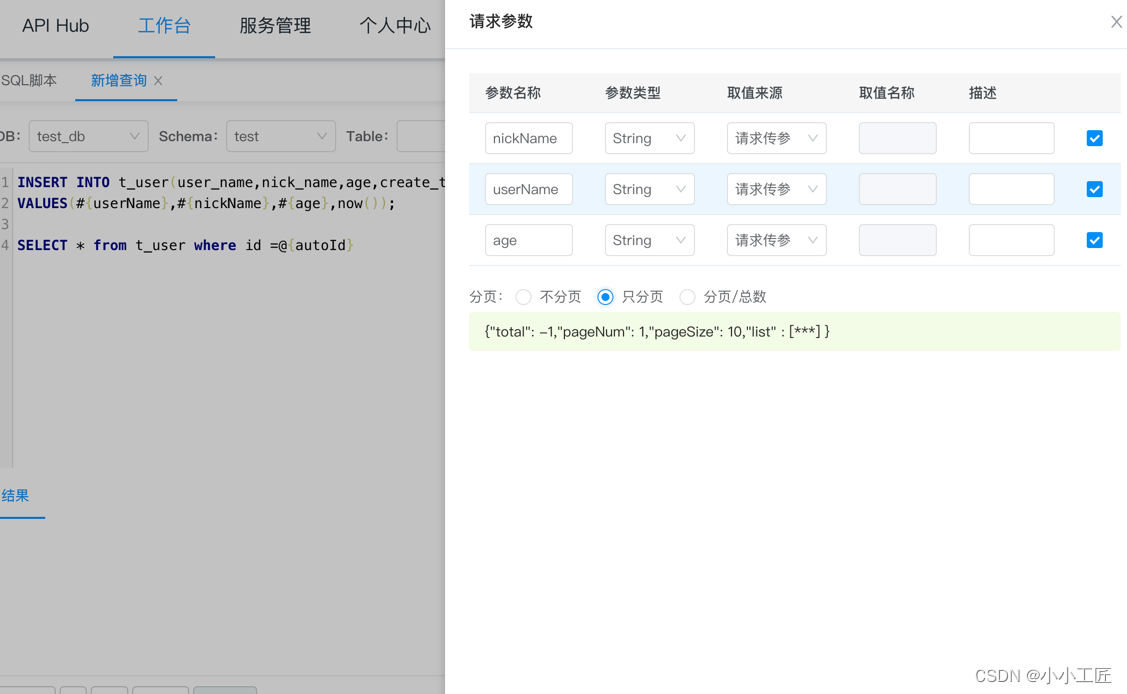Screen dimensions: 1127x694
Task: Disable the nickName parameter checkbox
Action: [x=1094, y=138]
